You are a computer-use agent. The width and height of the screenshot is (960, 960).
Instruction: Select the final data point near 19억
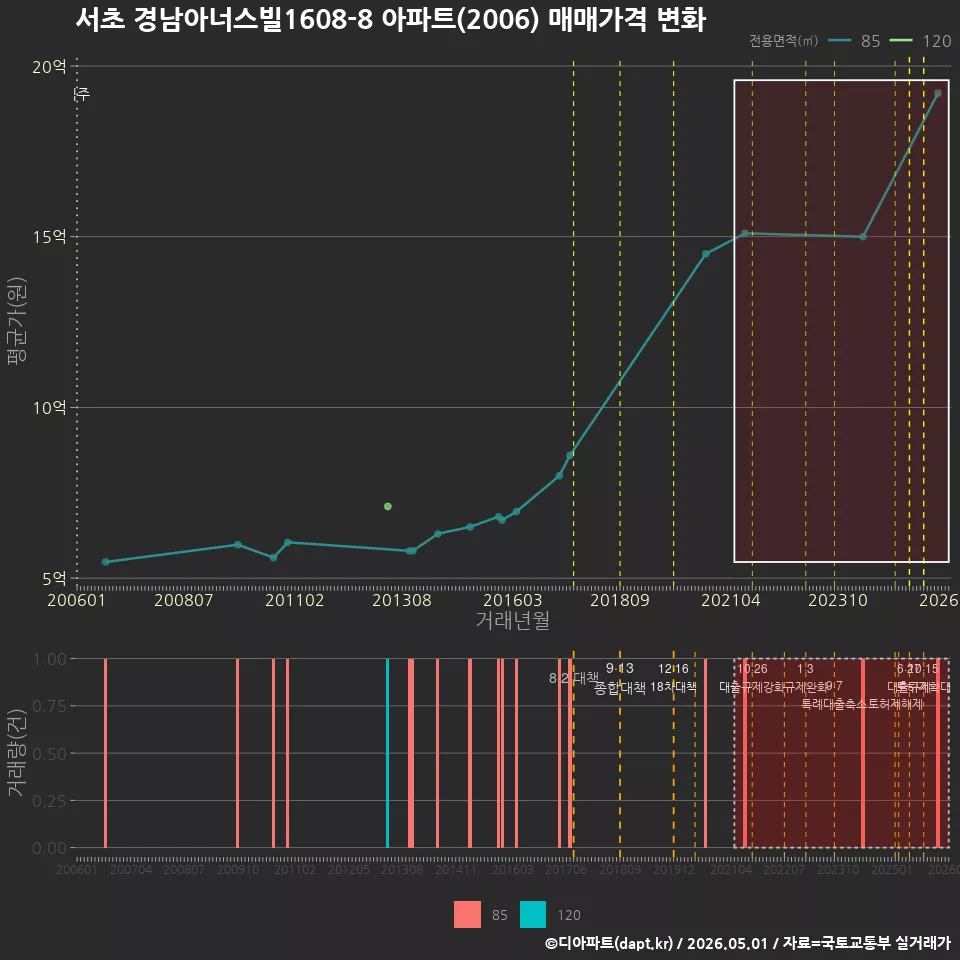pos(937,94)
